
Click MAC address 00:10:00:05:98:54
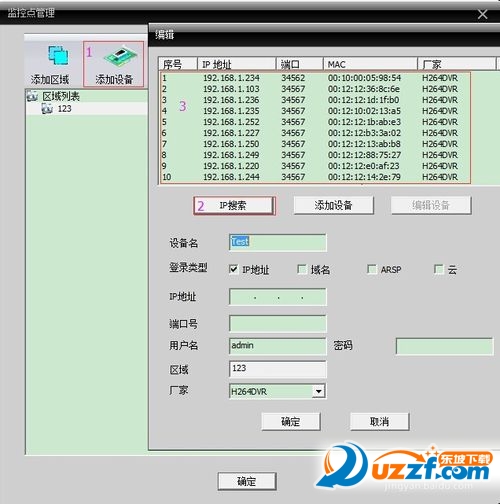click(x=364, y=78)
